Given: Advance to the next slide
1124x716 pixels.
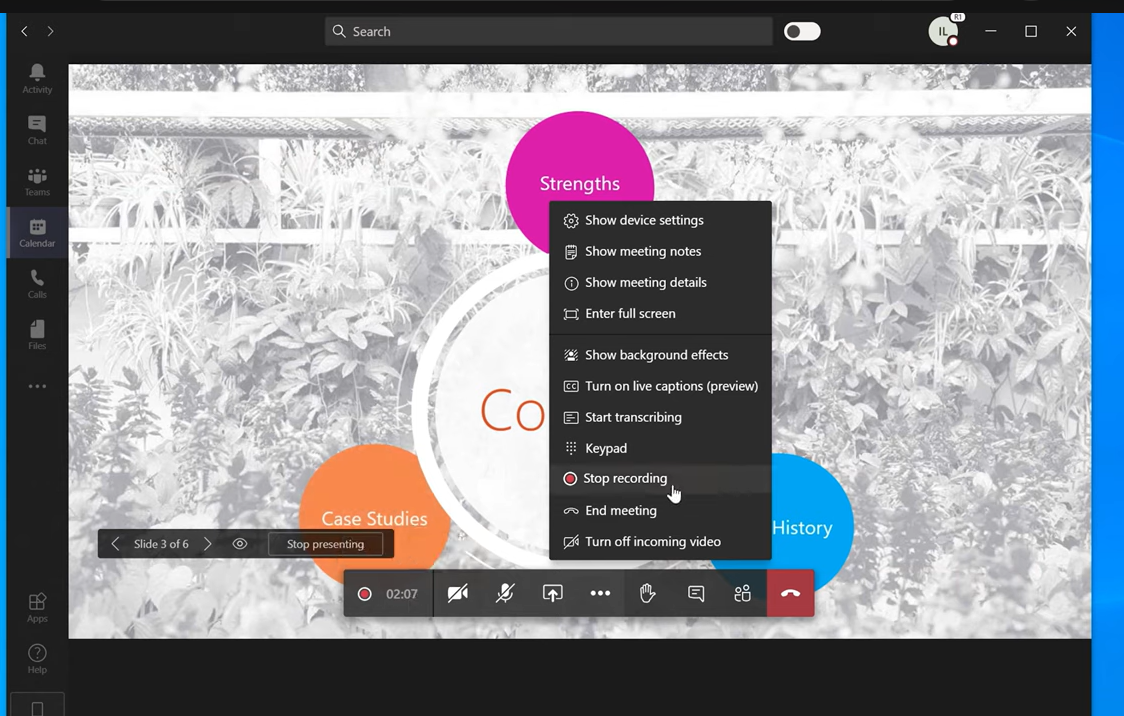Looking at the screenshot, I should pos(208,544).
